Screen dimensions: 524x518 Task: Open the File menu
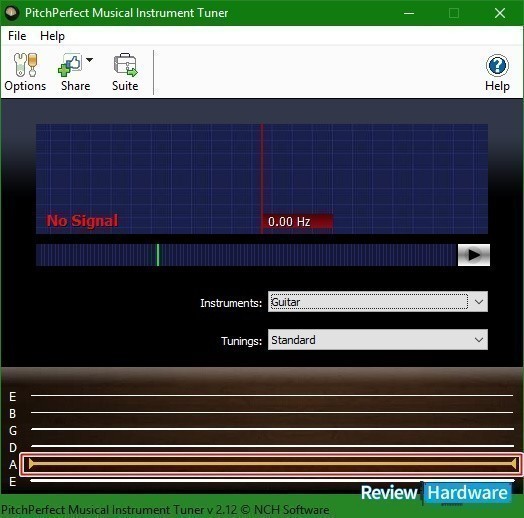[x=17, y=36]
